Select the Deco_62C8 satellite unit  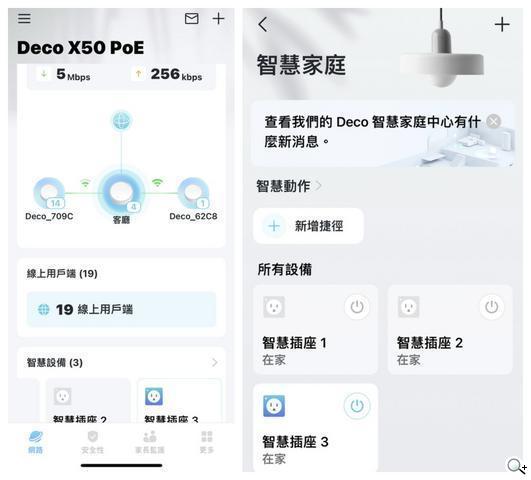pyautogui.click(x=194, y=193)
